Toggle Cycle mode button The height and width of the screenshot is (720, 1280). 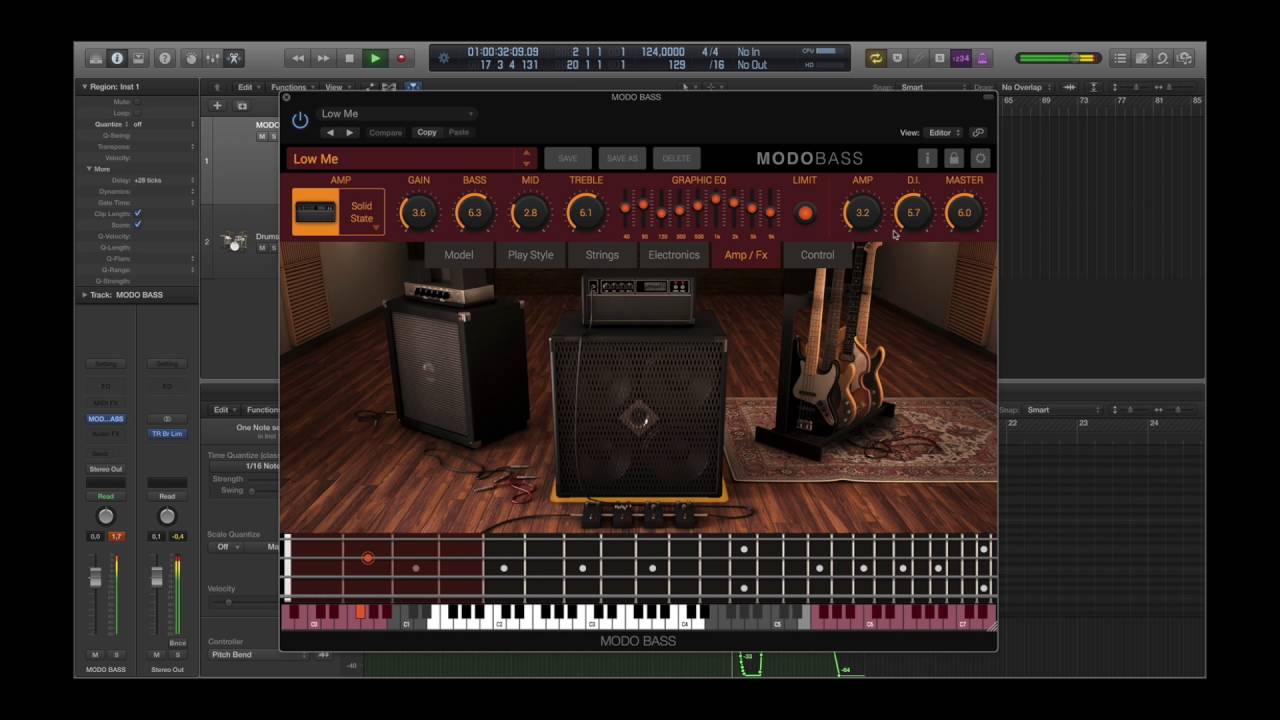point(876,59)
